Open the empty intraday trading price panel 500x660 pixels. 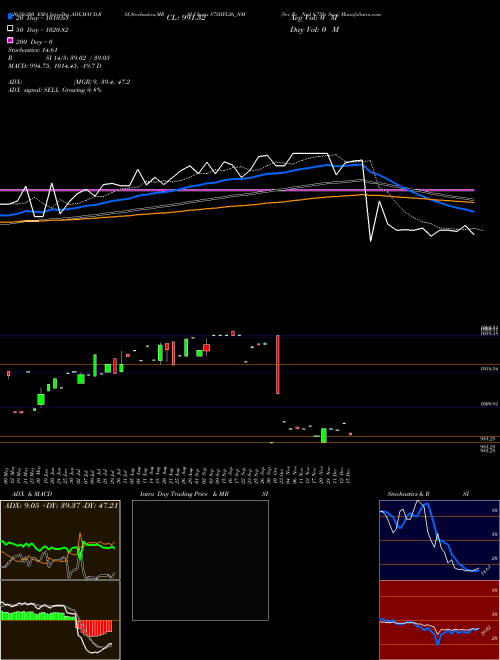[200, 560]
